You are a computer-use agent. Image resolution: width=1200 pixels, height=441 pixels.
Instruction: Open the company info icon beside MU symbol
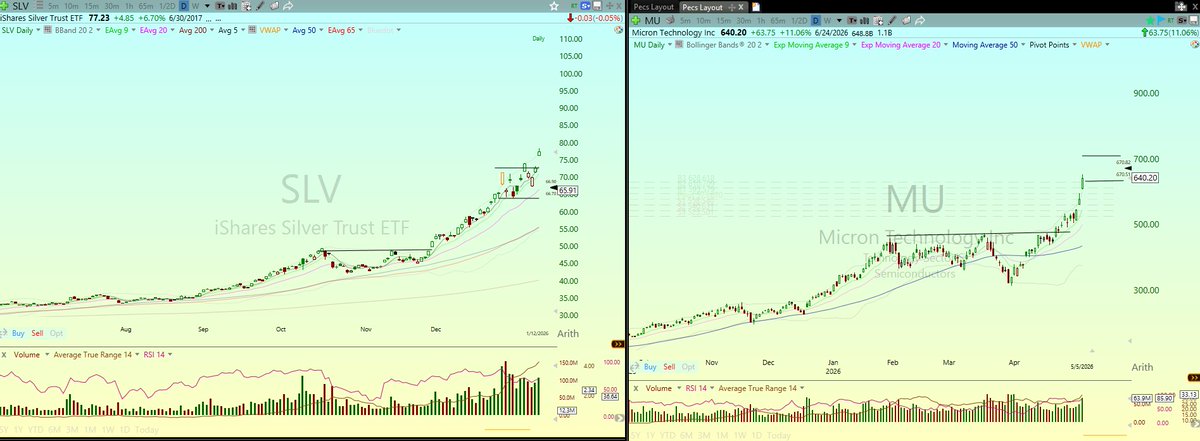[x=670, y=21]
